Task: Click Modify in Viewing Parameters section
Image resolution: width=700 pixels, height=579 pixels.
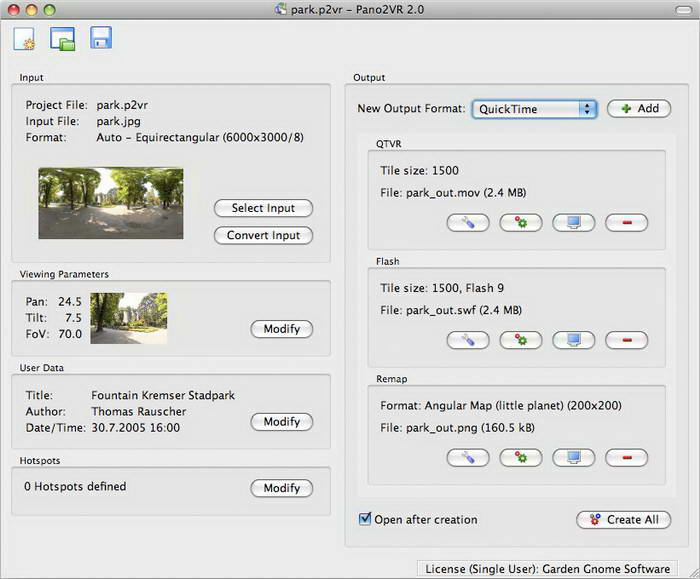Action: [281, 329]
